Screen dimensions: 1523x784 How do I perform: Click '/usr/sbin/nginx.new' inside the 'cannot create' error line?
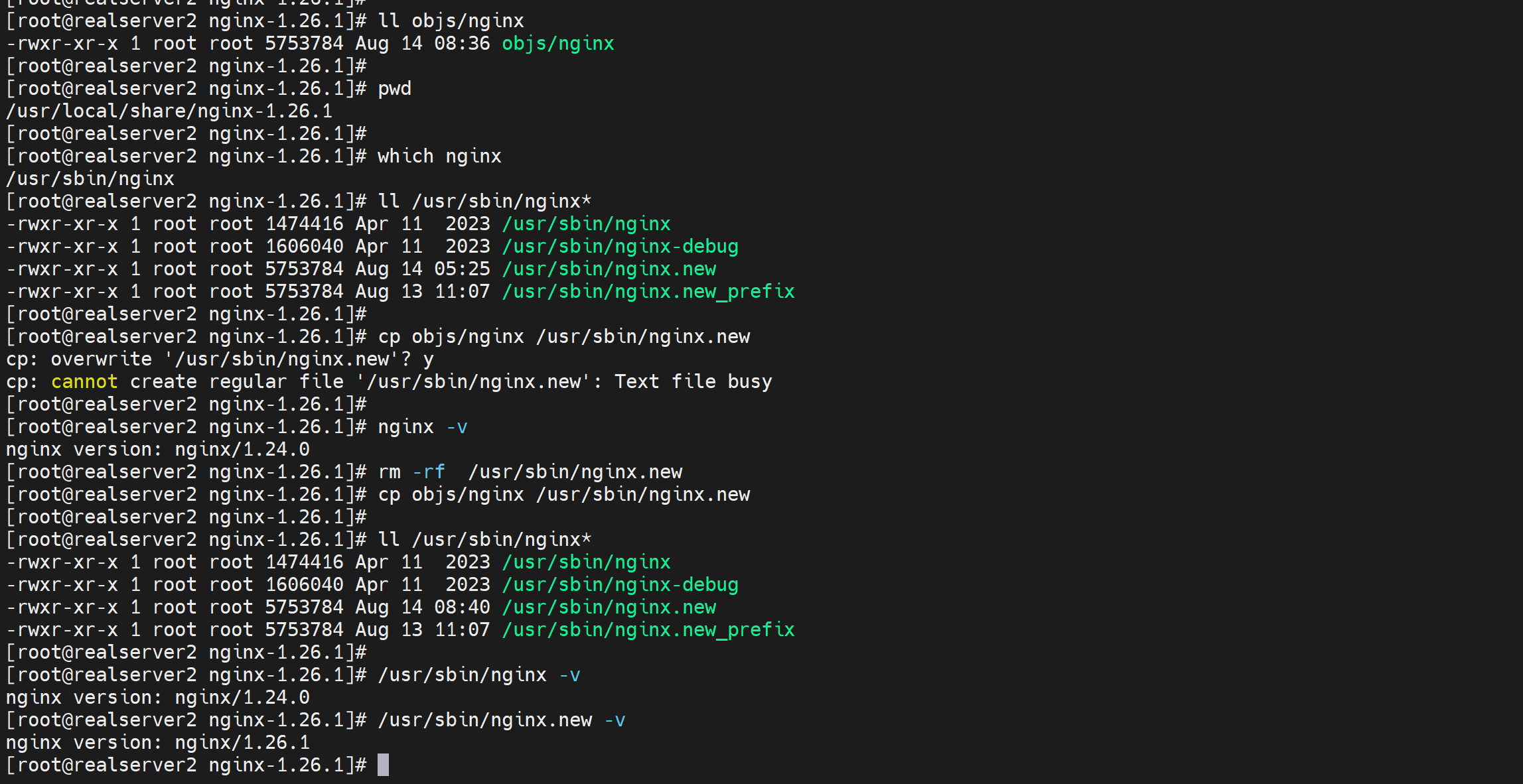click(473, 382)
